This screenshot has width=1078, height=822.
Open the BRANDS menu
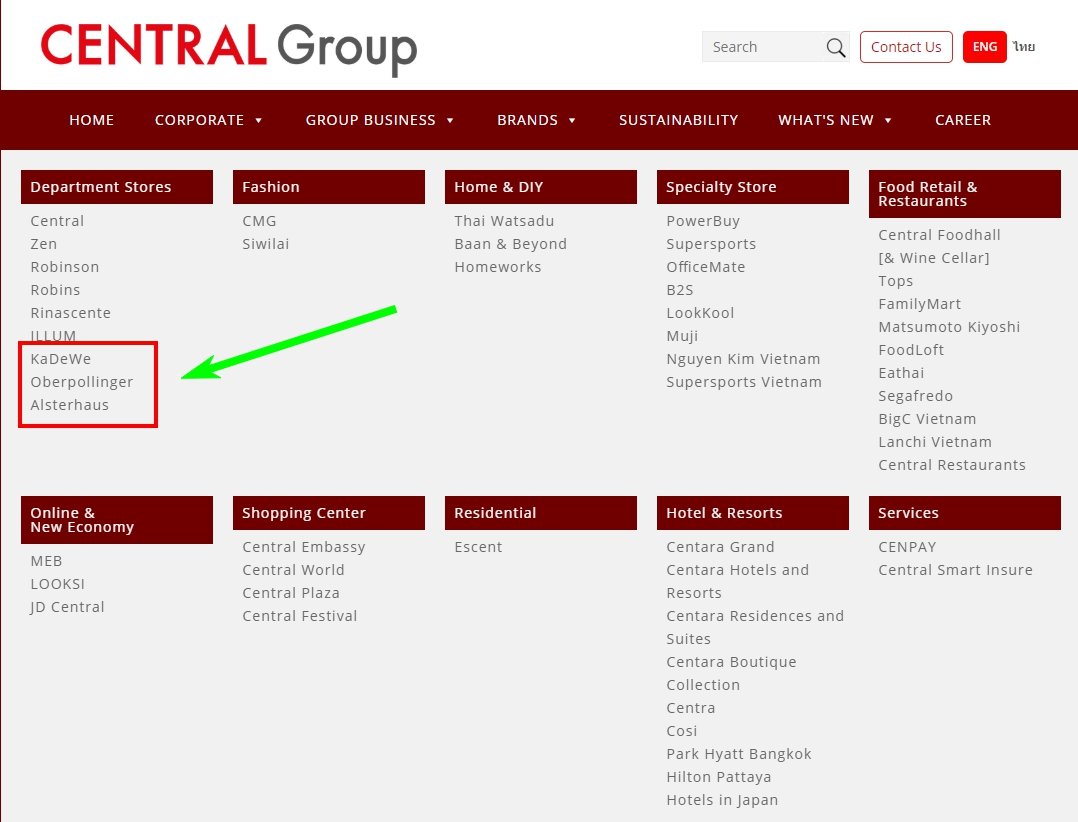(x=527, y=120)
